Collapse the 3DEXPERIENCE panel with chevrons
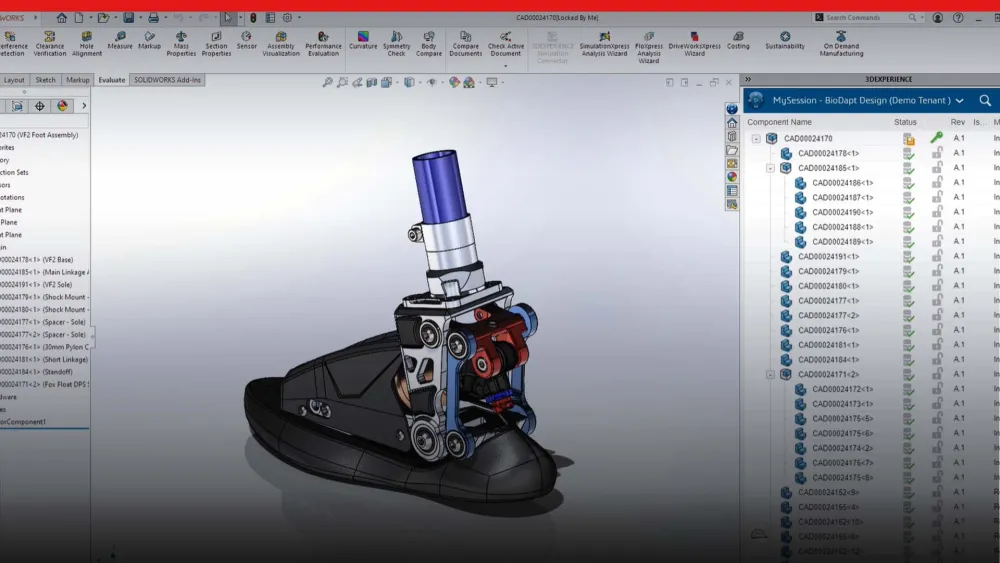Viewport: 1000px width, 563px height. click(748, 79)
